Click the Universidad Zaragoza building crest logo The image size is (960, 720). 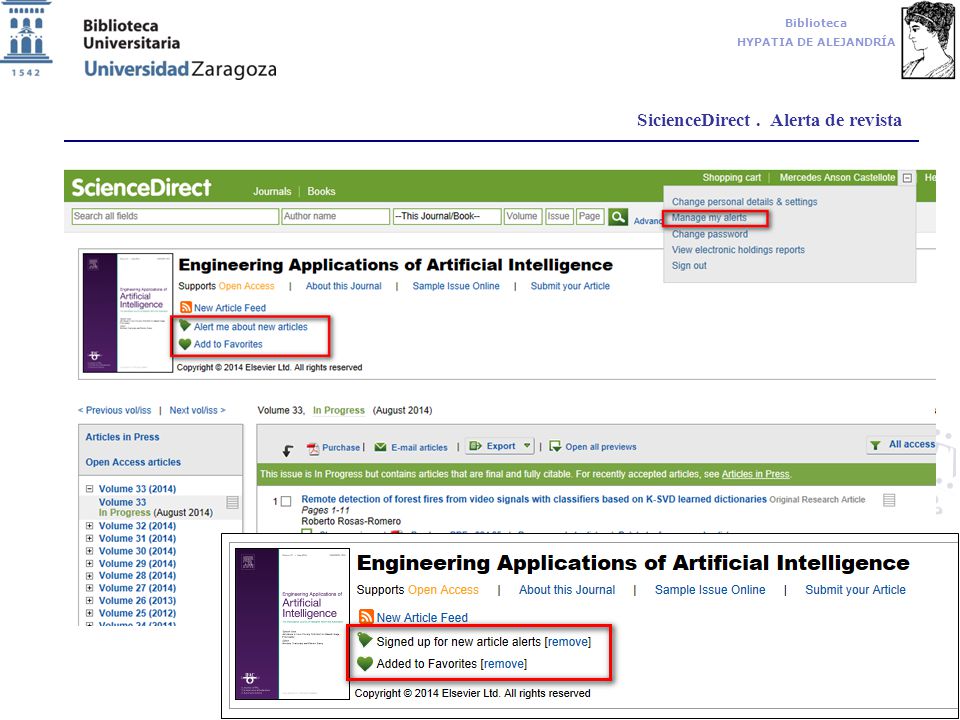click(26, 39)
